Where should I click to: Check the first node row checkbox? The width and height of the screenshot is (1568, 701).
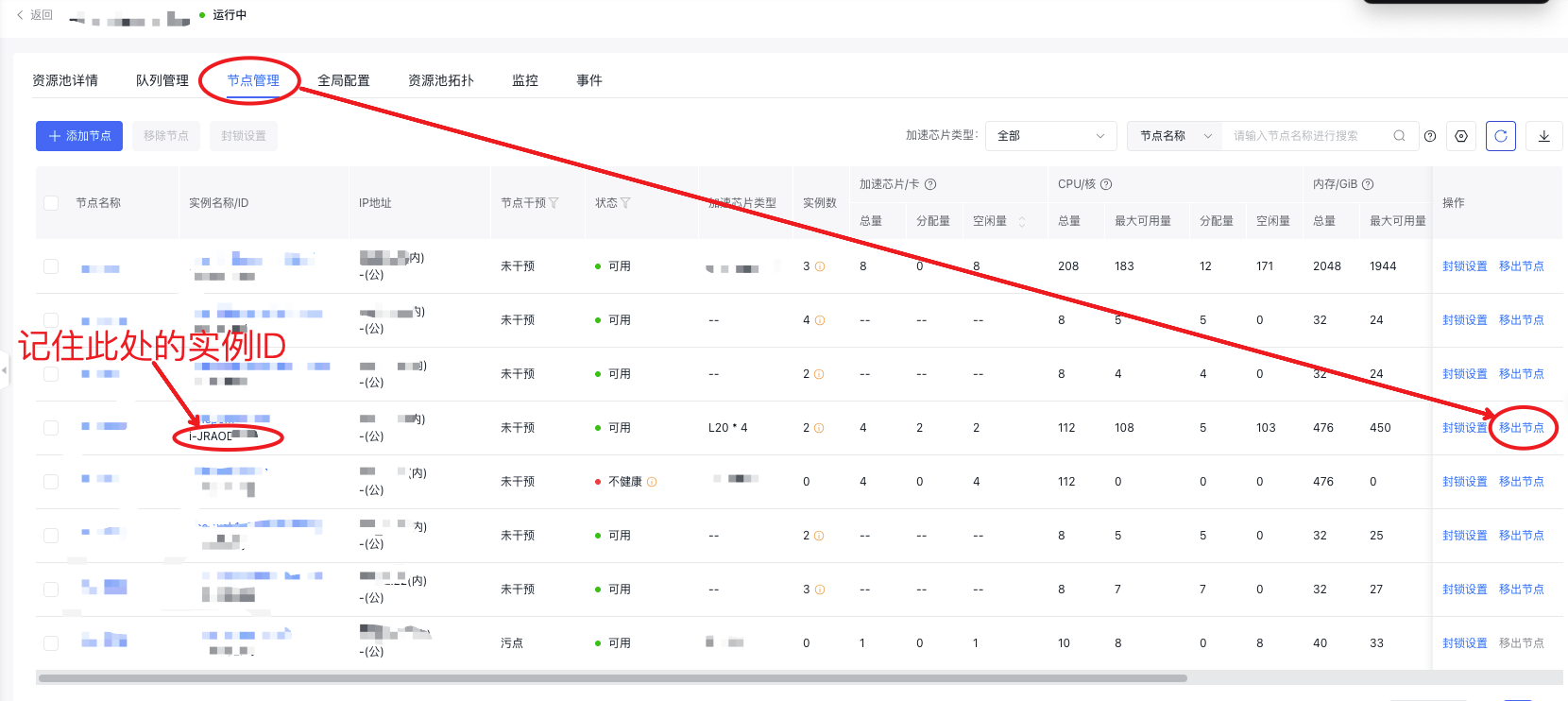click(x=51, y=266)
